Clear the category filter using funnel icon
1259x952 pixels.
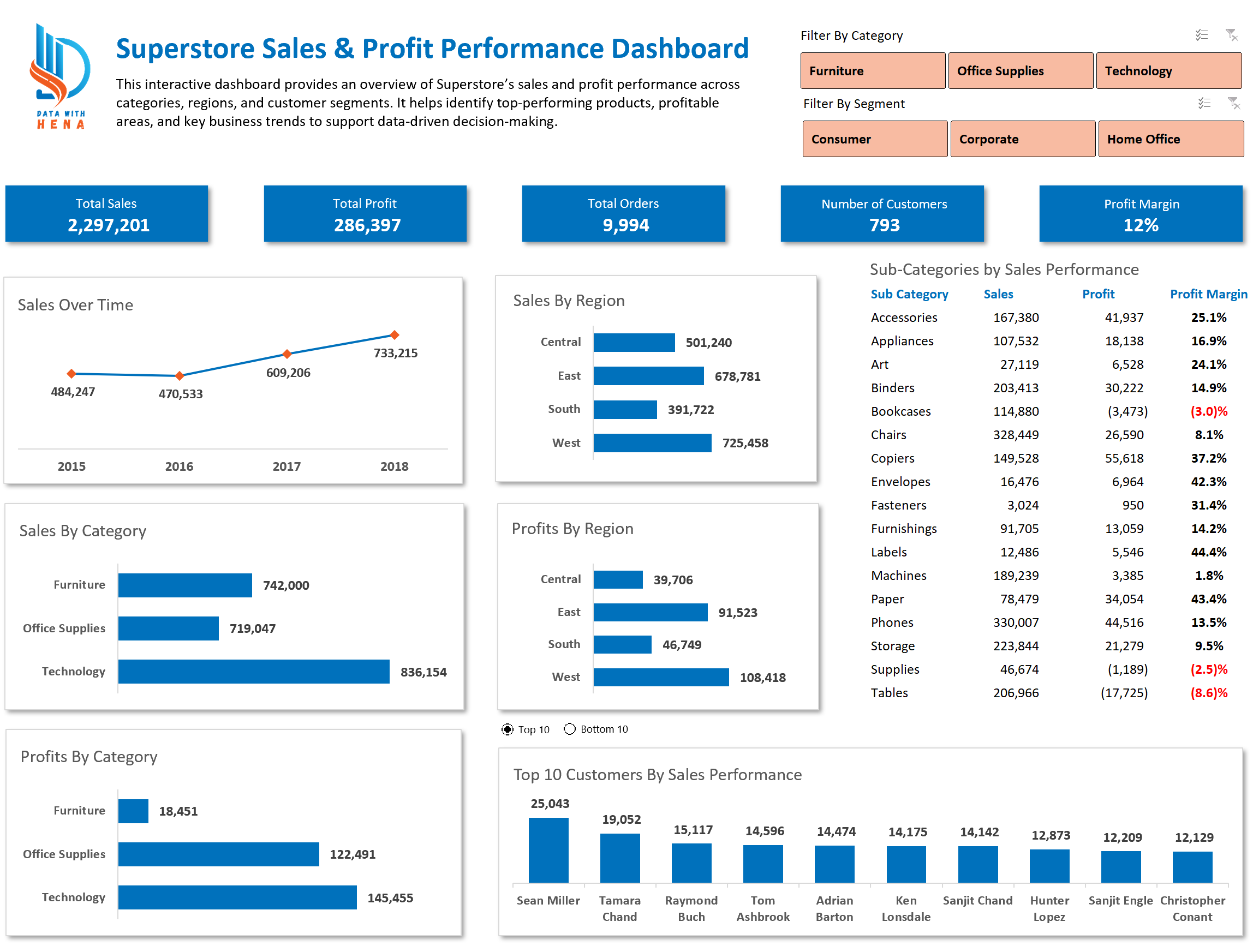1233,34
